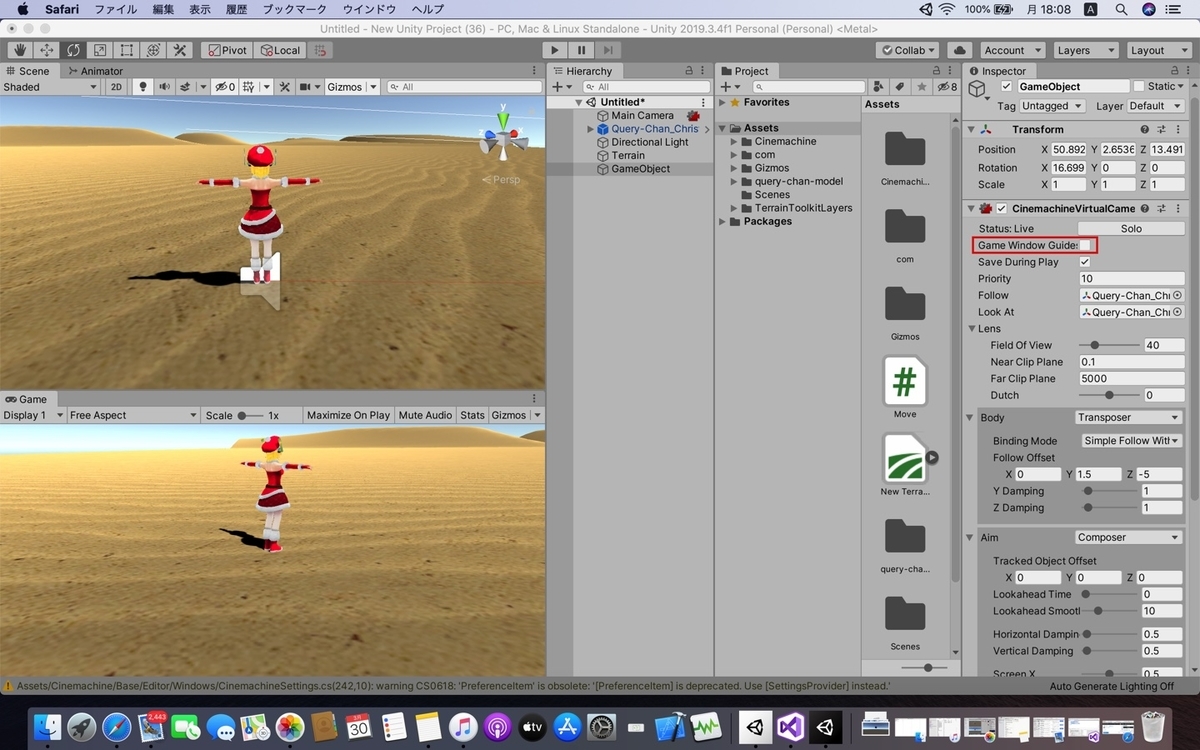This screenshot has height=750, width=1200.
Task: Toggle the Save During Play checkbox
Action: click(1085, 262)
